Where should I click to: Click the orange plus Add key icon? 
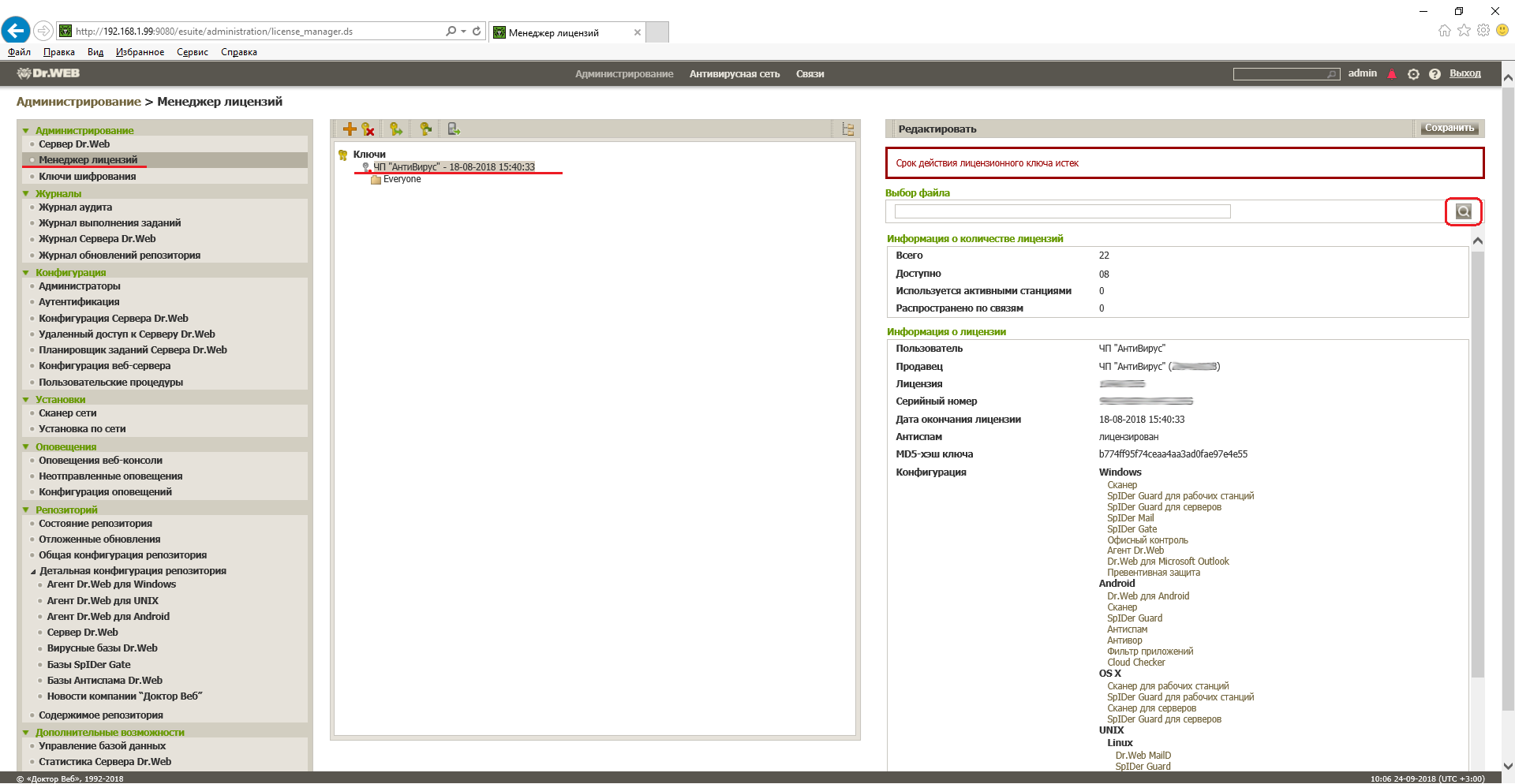[x=350, y=129]
